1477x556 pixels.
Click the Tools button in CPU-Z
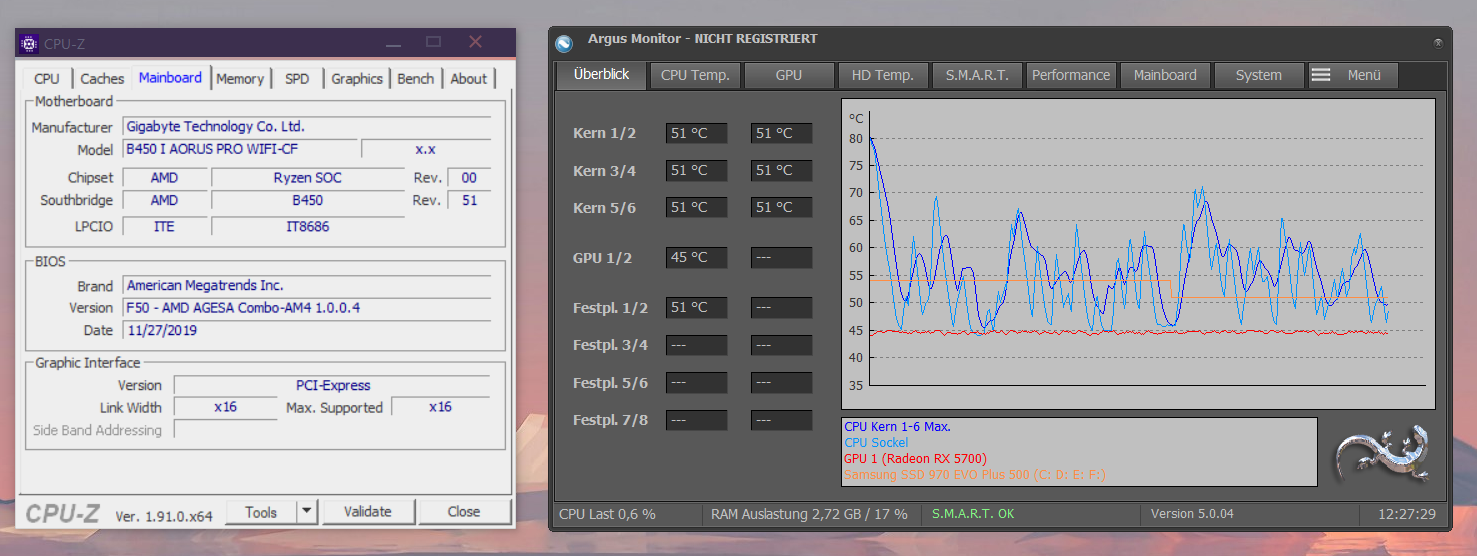click(261, 512)
